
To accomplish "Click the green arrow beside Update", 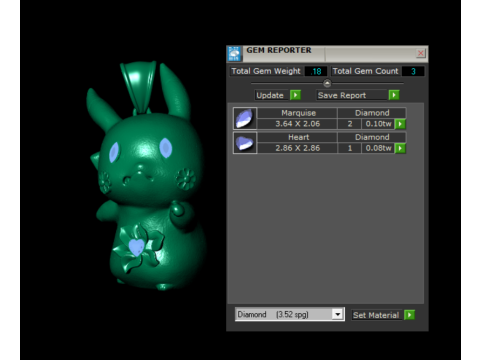I will [x=295, y=95].
